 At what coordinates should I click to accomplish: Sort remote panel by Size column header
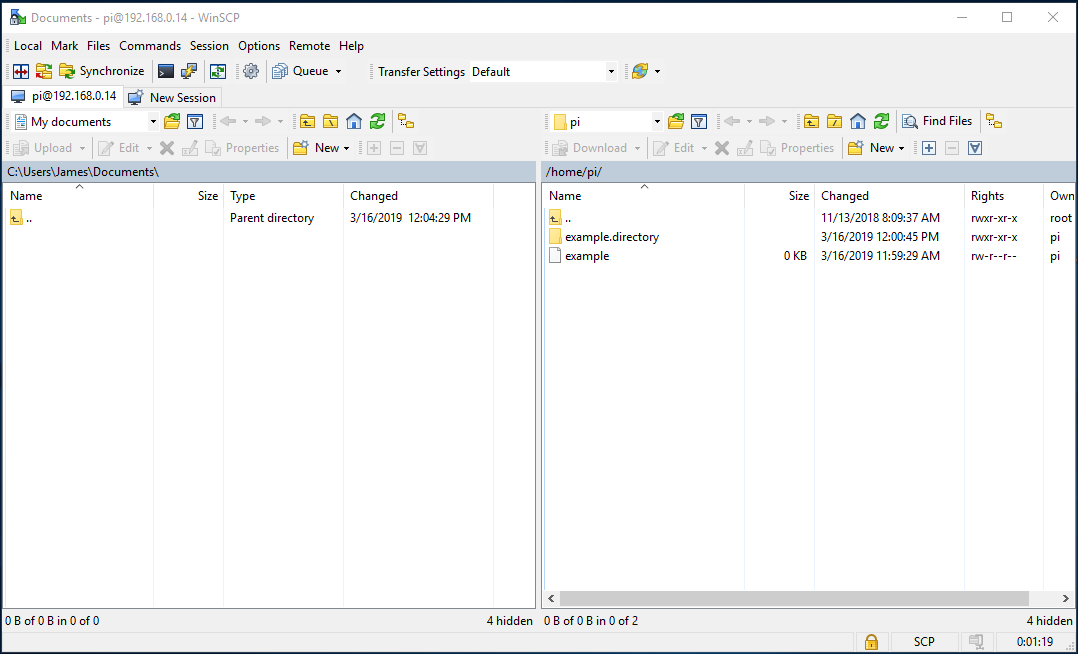click(780, 196)
